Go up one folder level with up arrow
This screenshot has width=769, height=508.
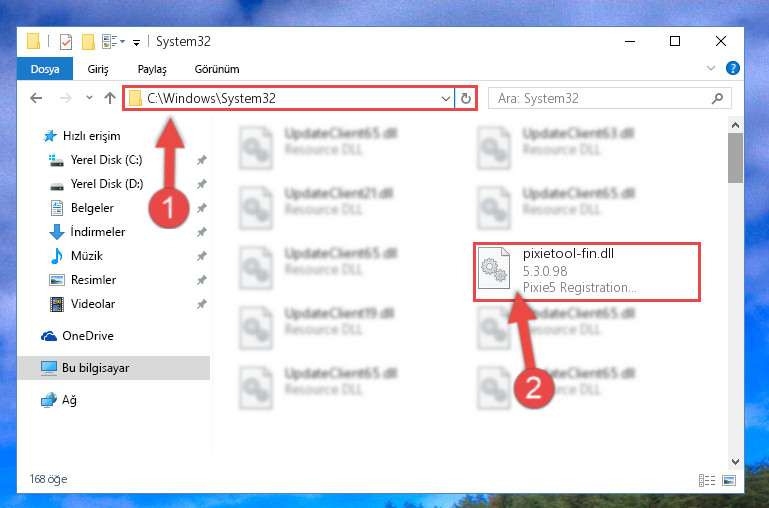(110, 98)
